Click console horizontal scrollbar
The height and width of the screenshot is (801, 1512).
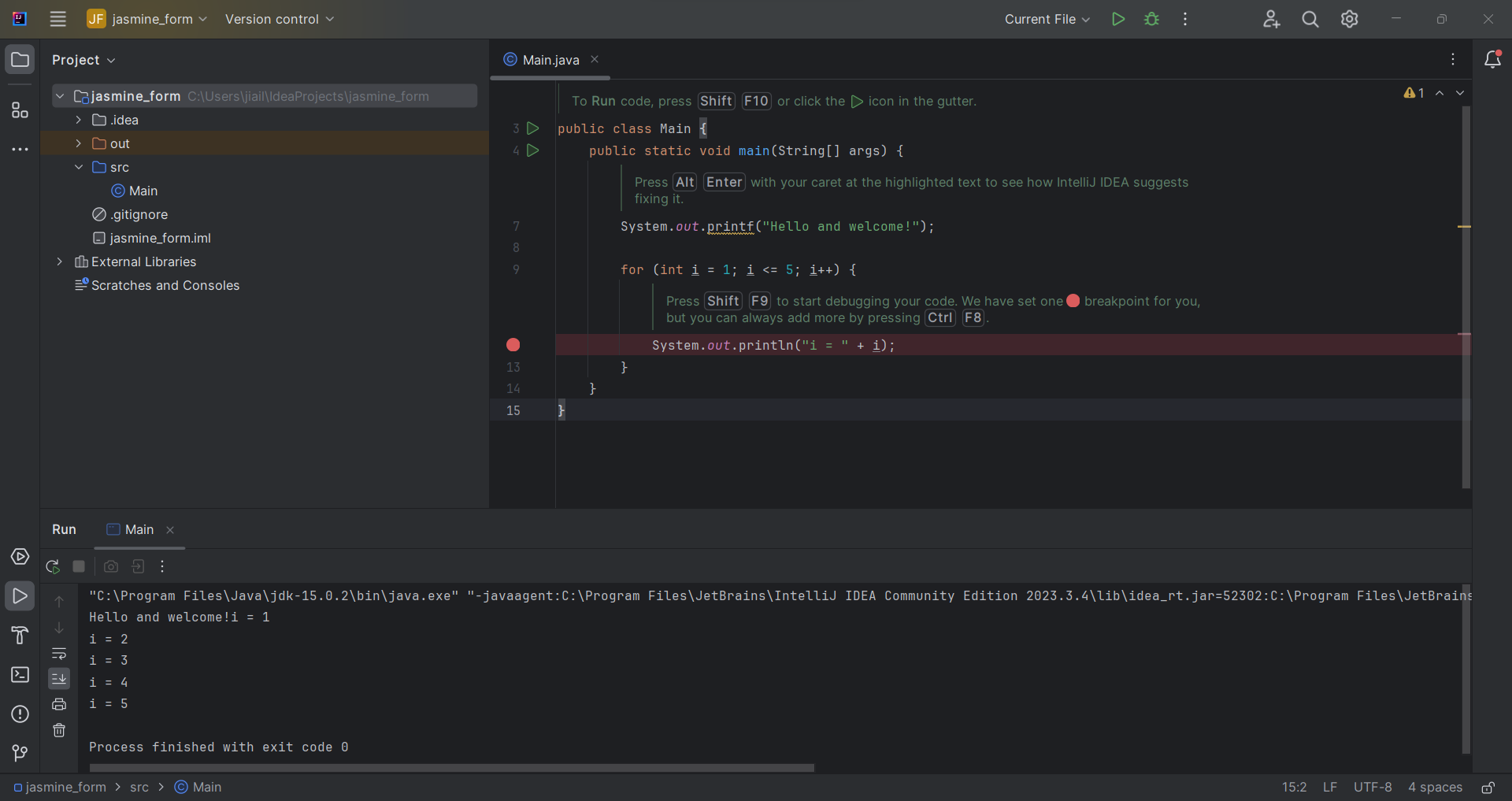coord(452,768)
